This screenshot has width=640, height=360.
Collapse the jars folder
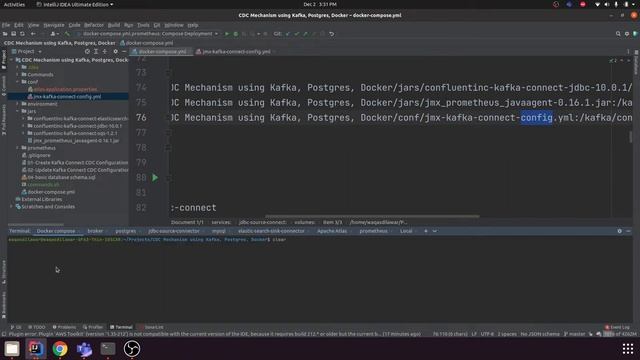(x=18, y=111)
